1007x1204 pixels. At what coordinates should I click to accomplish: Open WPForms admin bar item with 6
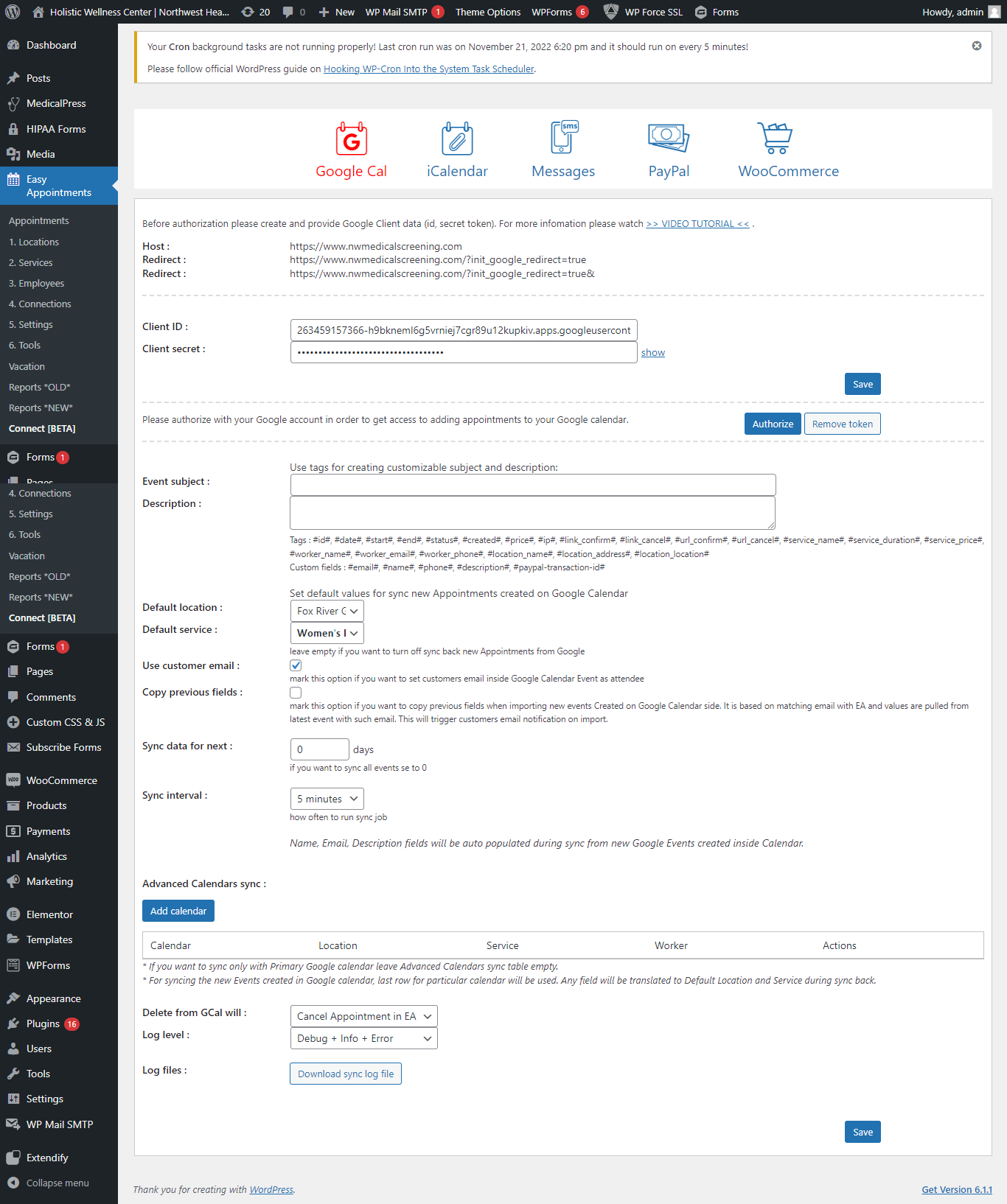pyautogui.click(x=560, y=12)
